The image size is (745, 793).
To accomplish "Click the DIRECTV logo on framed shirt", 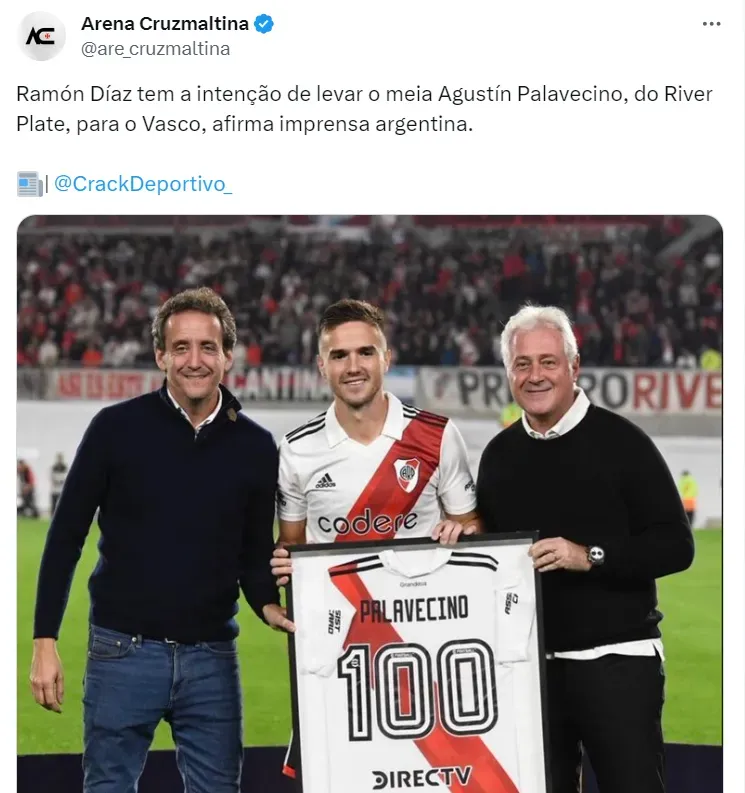I will [x=421, y=777].
